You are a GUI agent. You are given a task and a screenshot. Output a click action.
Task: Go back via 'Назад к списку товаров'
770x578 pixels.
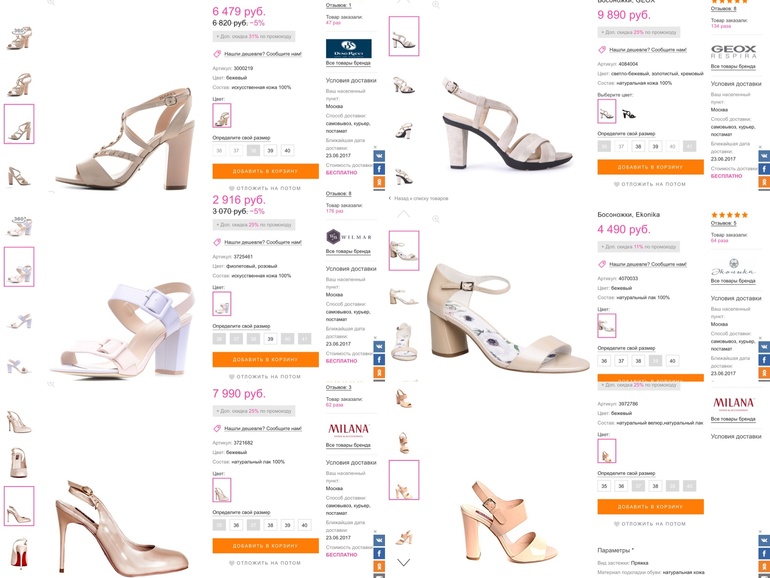421,198
